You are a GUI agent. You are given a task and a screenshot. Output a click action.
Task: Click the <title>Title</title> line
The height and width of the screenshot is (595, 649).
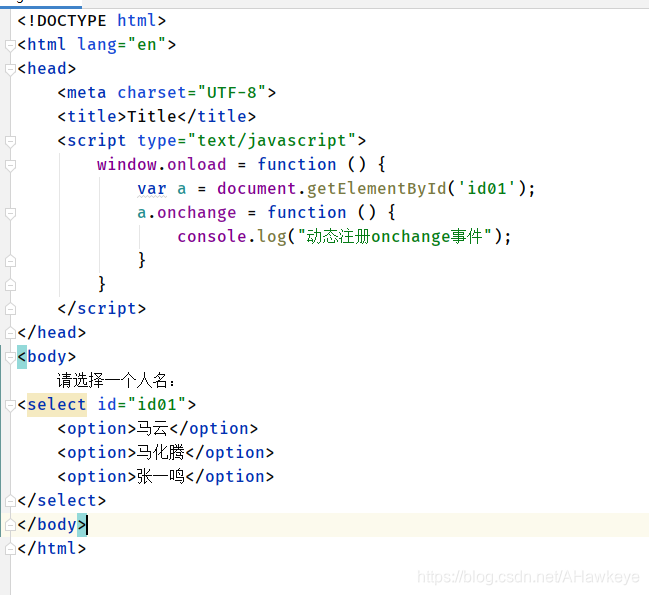[x=156, y=117]
